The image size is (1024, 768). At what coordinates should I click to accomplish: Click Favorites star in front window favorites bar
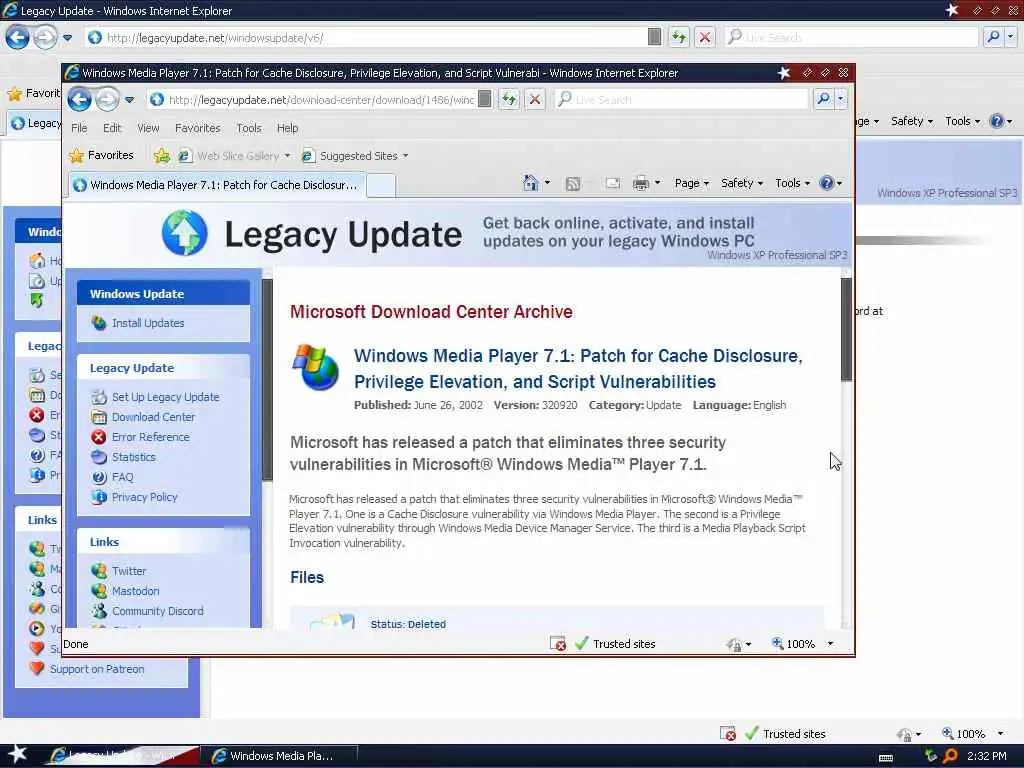76,155
